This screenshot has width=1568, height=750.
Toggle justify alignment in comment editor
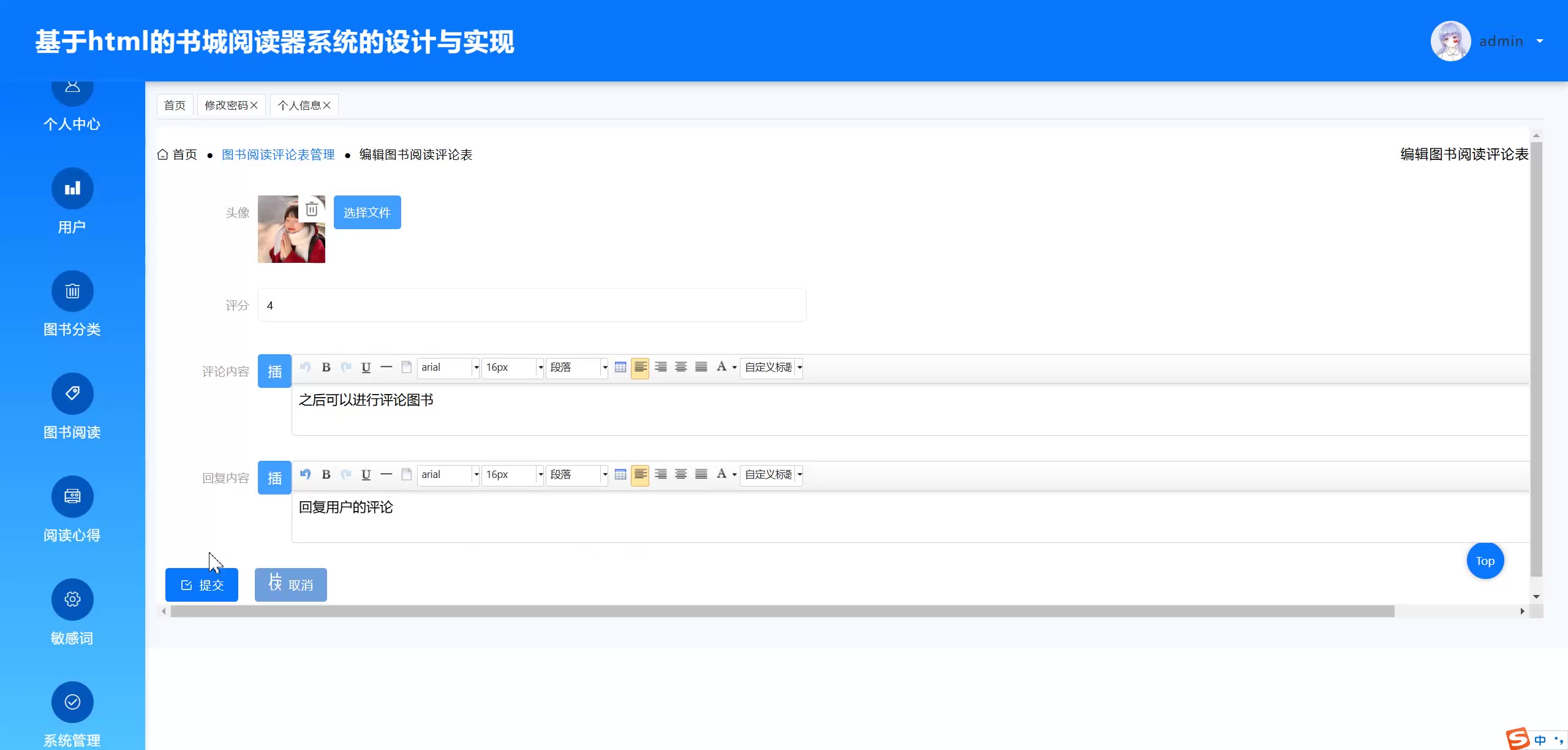pos(701,367)
